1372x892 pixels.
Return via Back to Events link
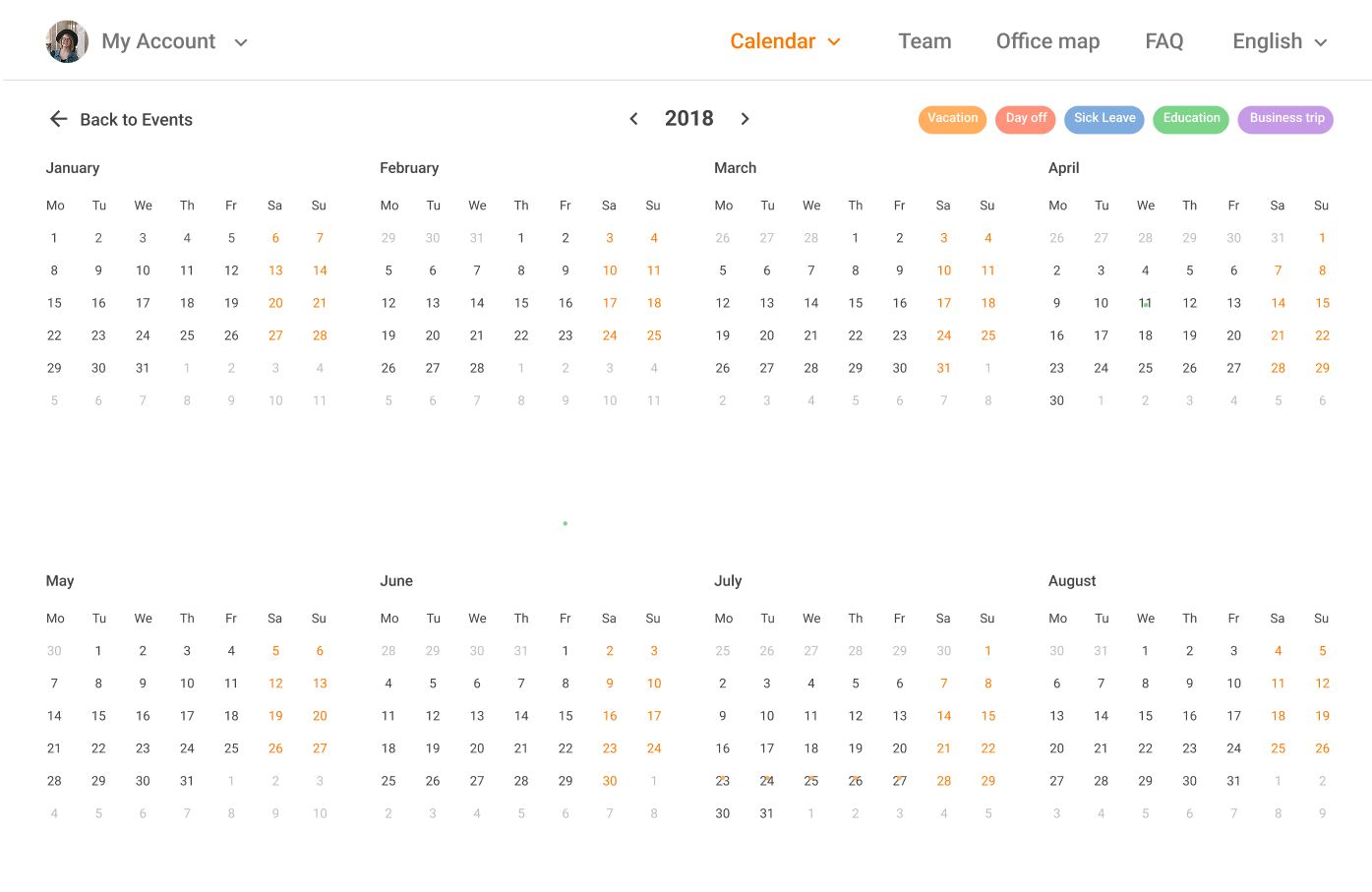[136, 120]
